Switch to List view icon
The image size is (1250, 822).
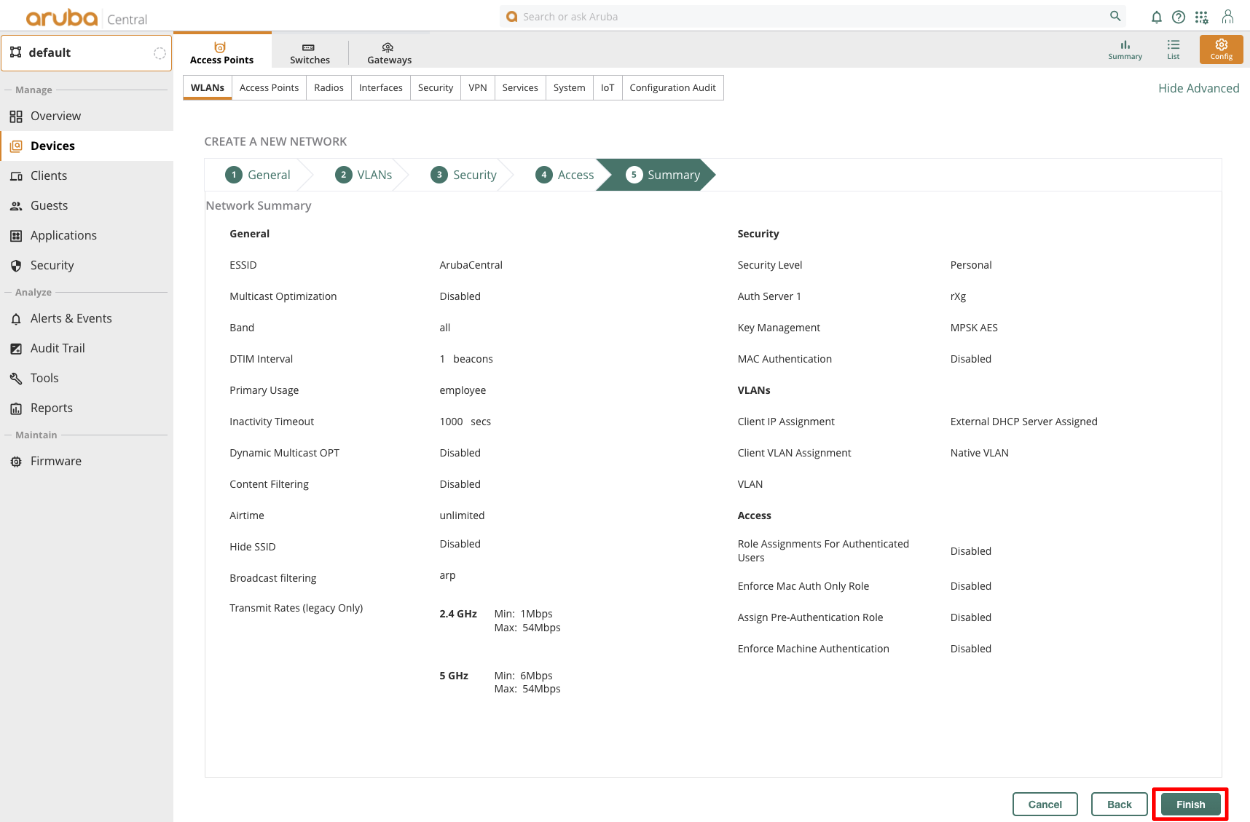click(1173, 49)
